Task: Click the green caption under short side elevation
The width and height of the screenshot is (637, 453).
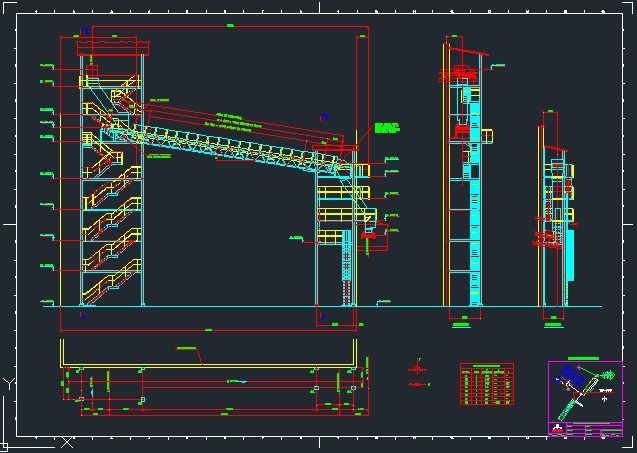Action: pyautogui.click(x=554, y=325)
